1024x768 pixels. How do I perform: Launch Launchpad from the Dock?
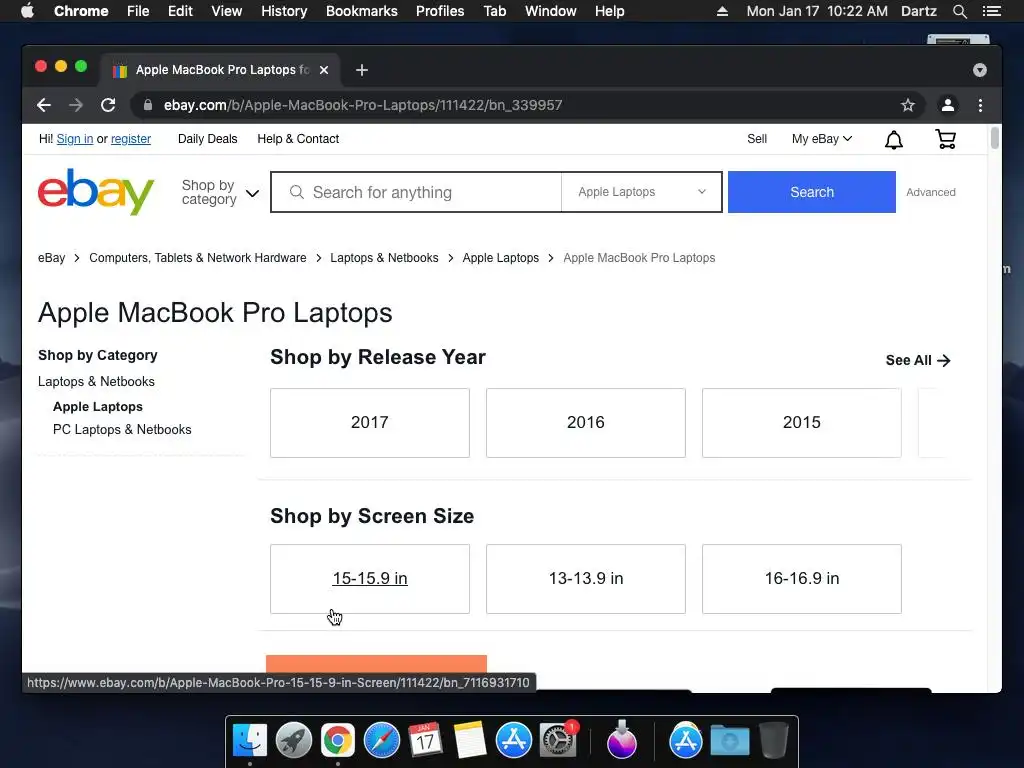pyautogui.click(x=294, y=741)
